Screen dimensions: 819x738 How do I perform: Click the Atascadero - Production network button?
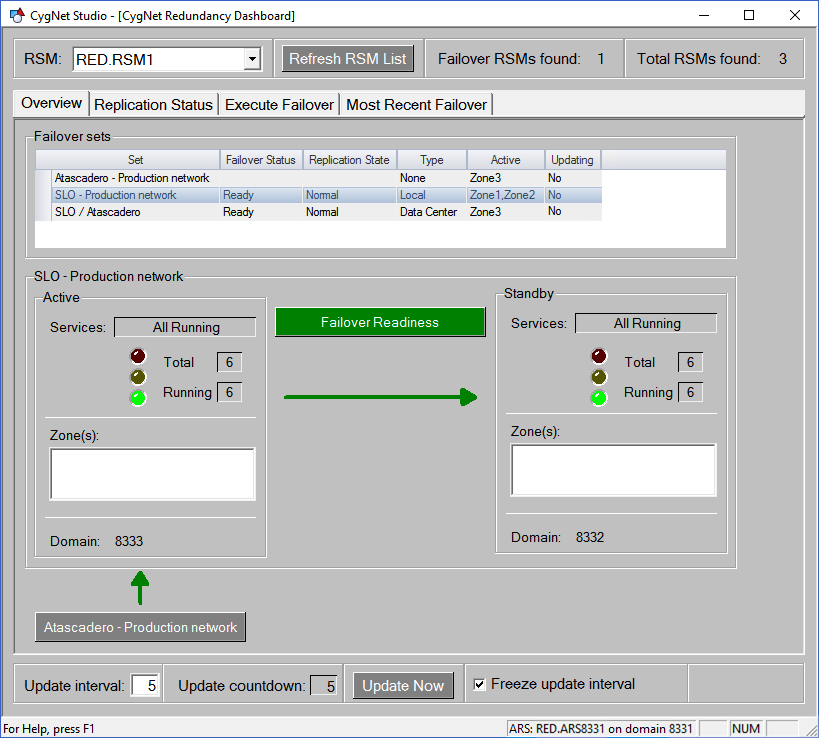click(141, 627)
